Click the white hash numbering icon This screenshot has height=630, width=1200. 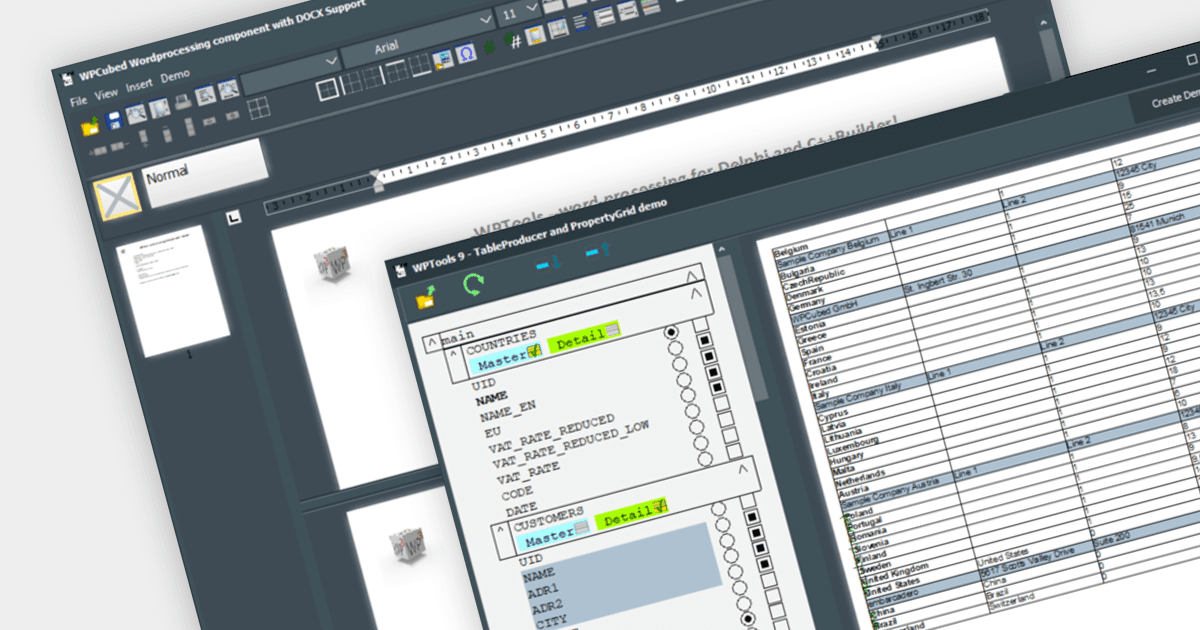[514, 40]
